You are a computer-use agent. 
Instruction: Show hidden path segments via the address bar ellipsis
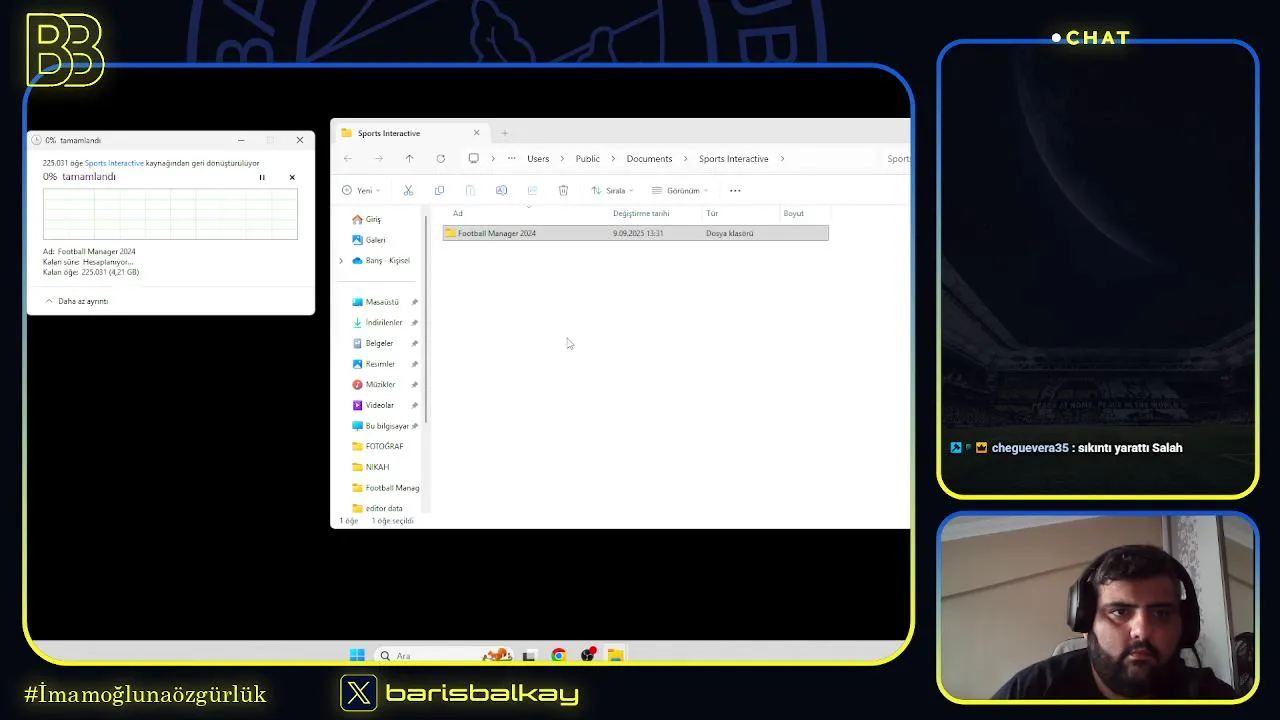tap(512, 159)
